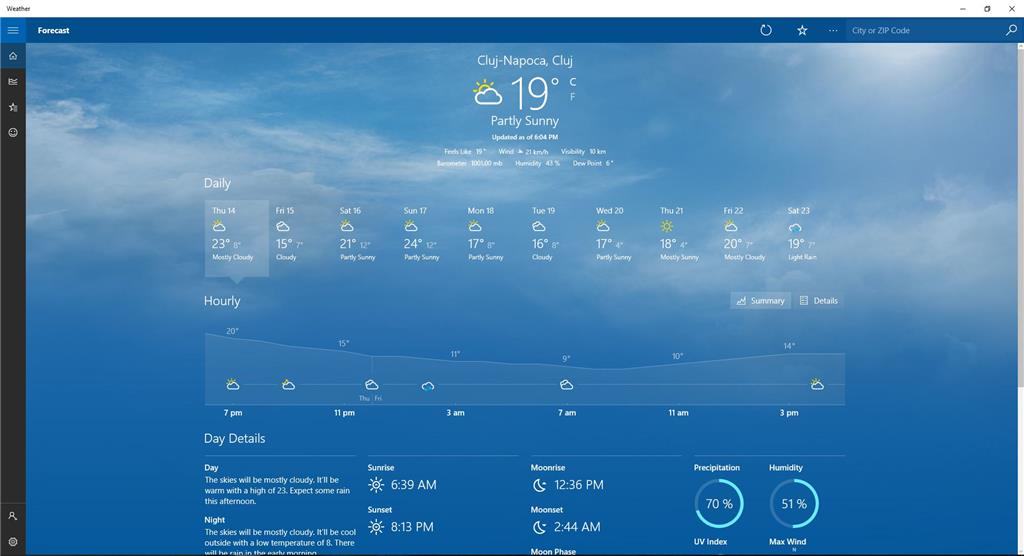Viewport: 1024px width, 556px height.
Task: Open the Favorites star-list sidebar icon
Action: (x=13, y=107)
